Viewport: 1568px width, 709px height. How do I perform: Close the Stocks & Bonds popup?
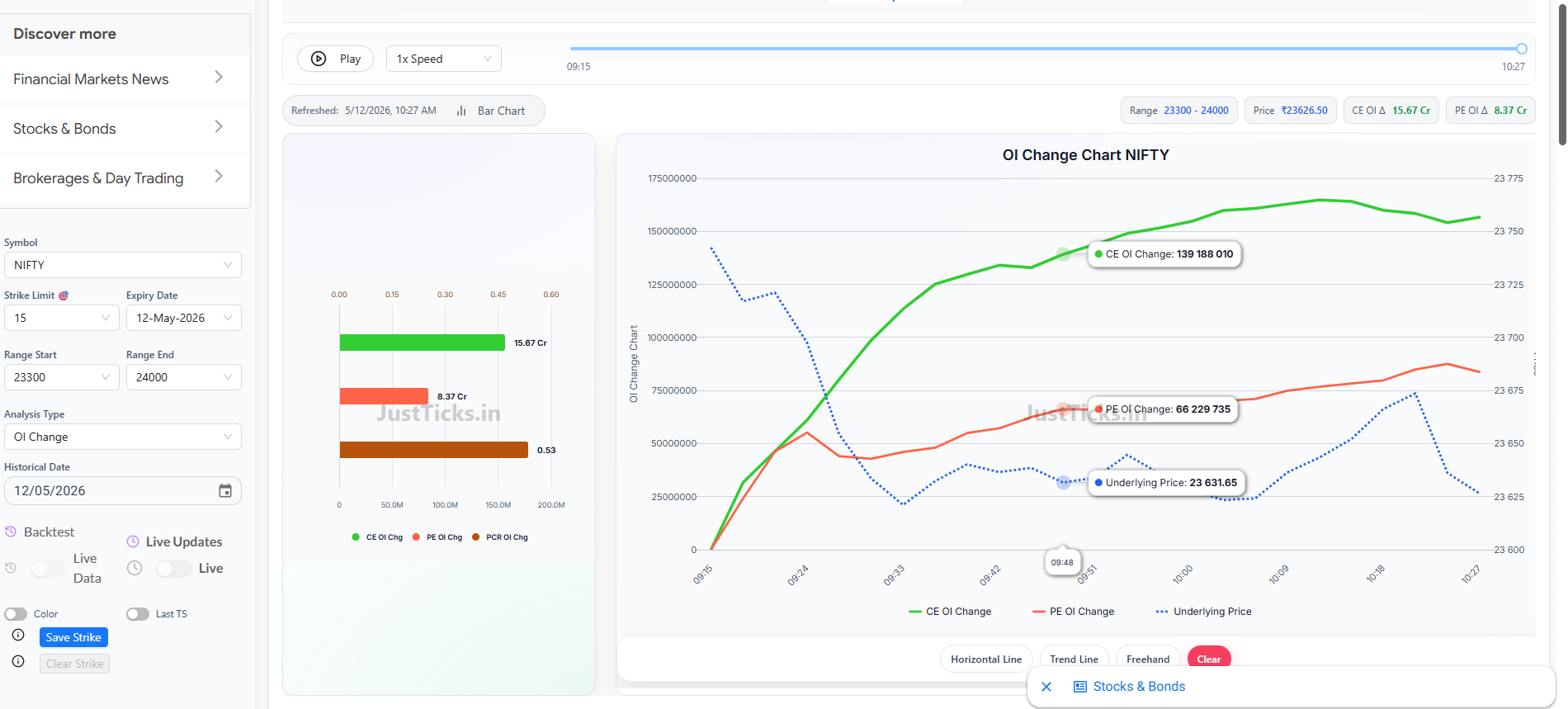click(x=1046, y=687)
